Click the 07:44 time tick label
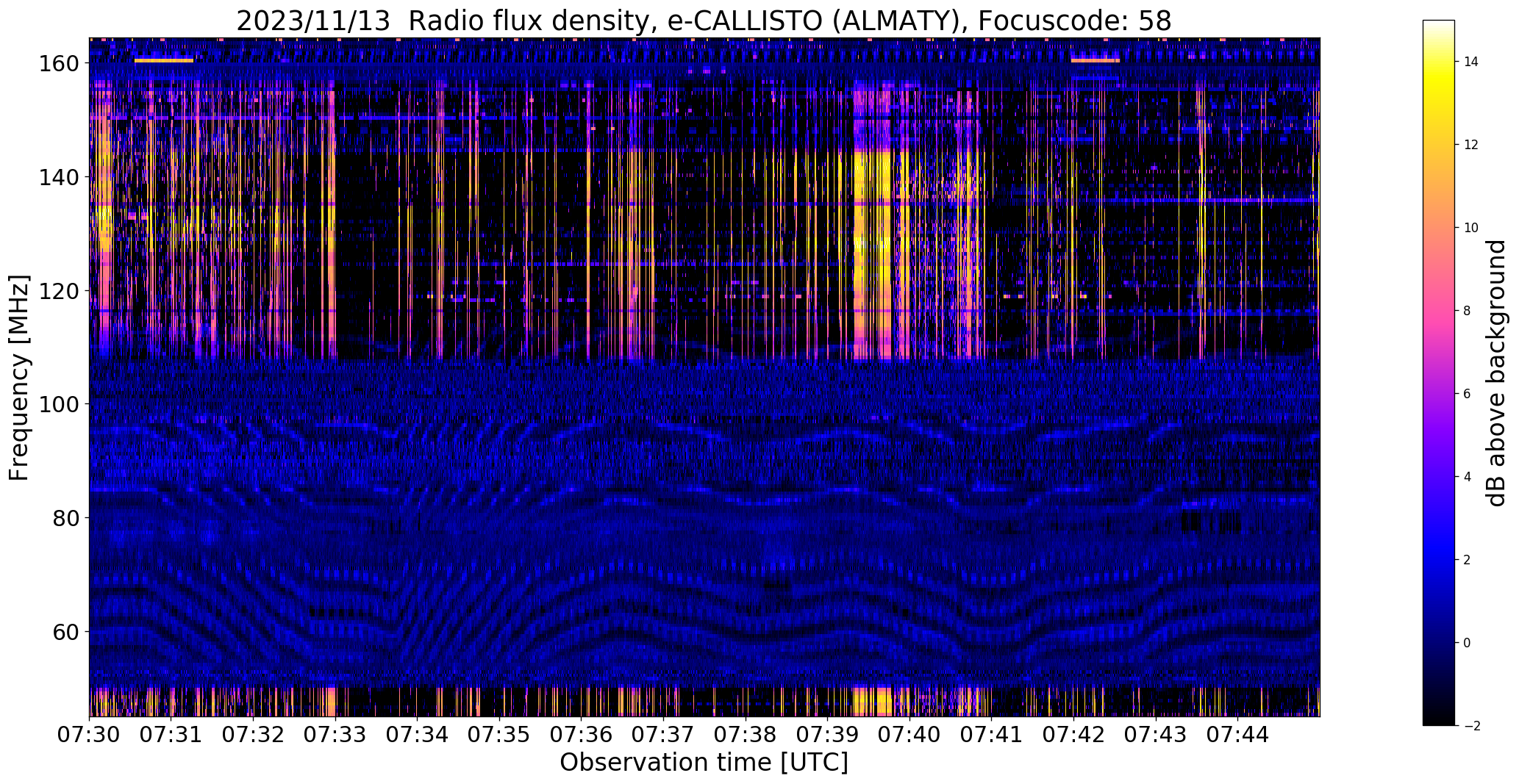 pos(1238,733)
